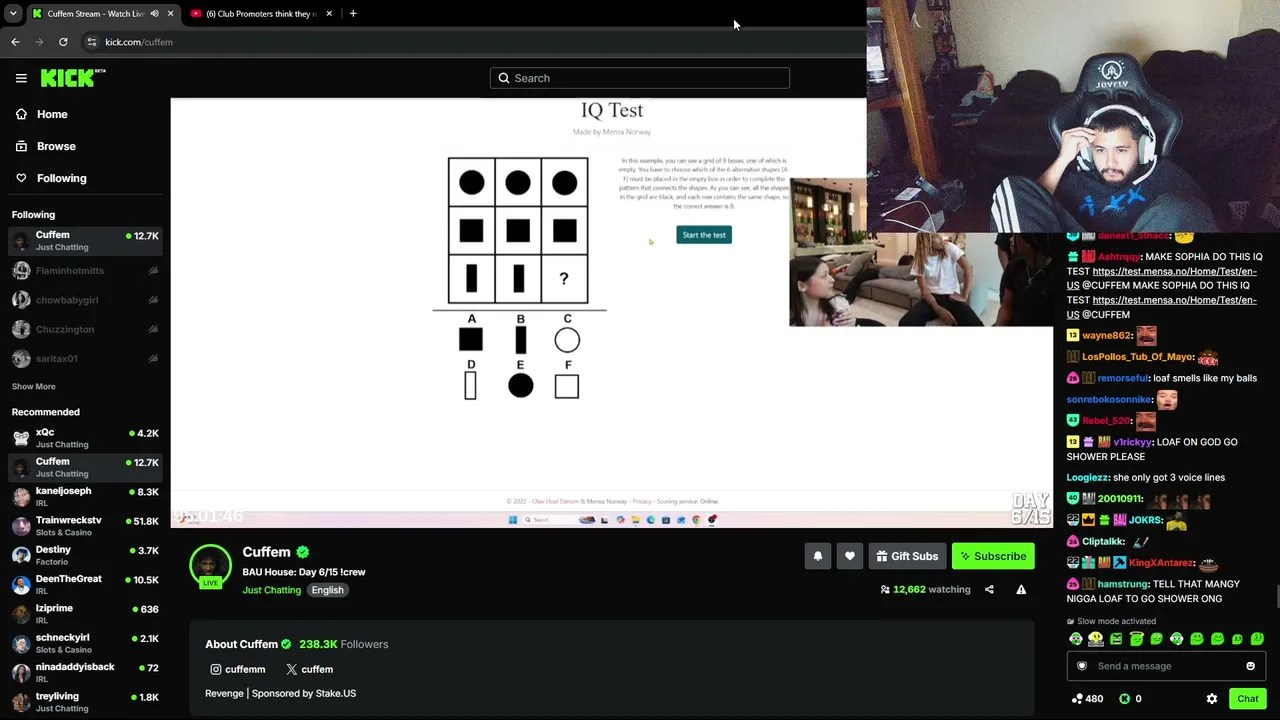Open the Just Chatting category link
This screenshot has width=1280, height=720.
click(271, 590)
